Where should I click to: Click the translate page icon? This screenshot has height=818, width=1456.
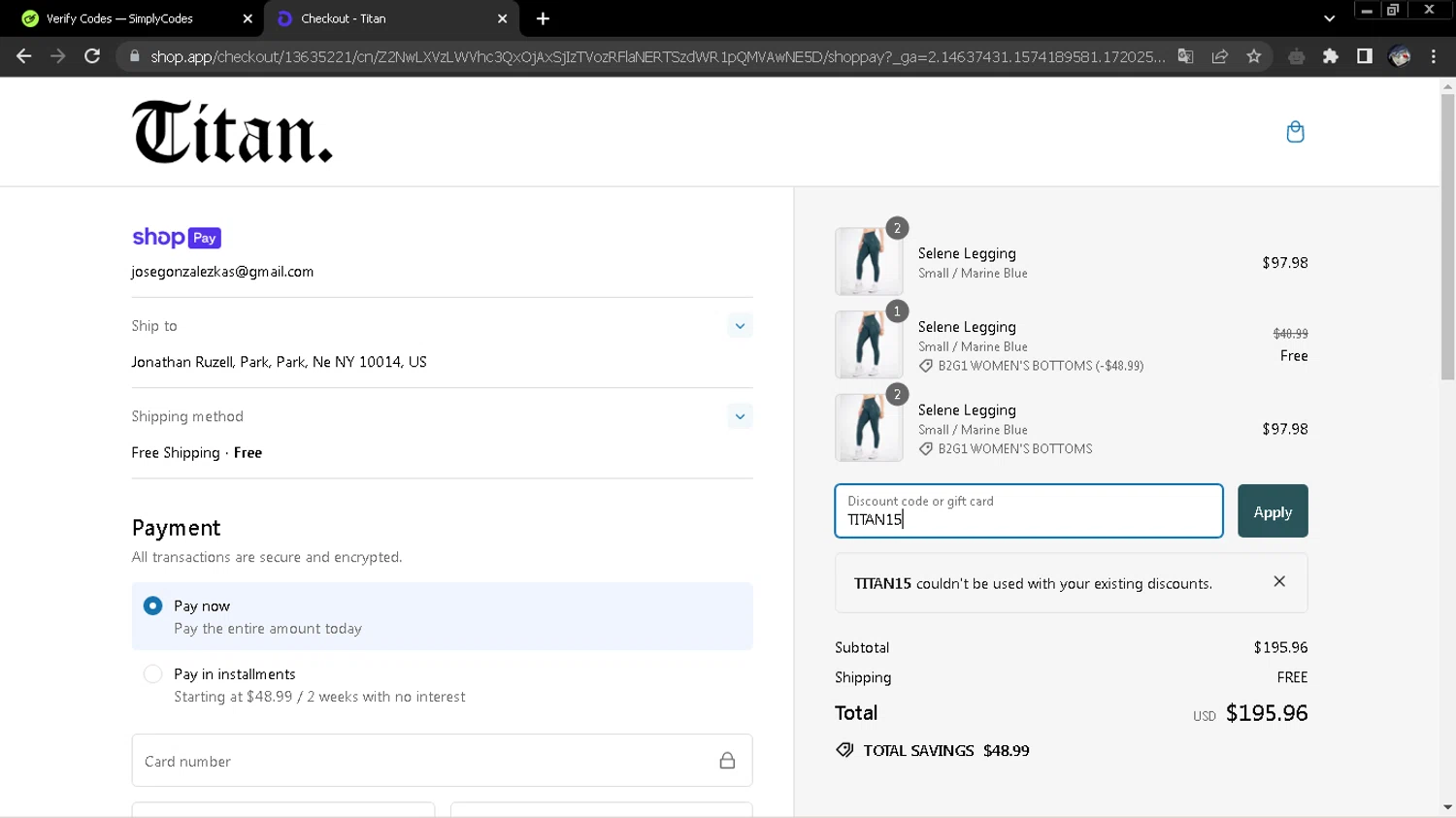click(x=1185, y=56)
